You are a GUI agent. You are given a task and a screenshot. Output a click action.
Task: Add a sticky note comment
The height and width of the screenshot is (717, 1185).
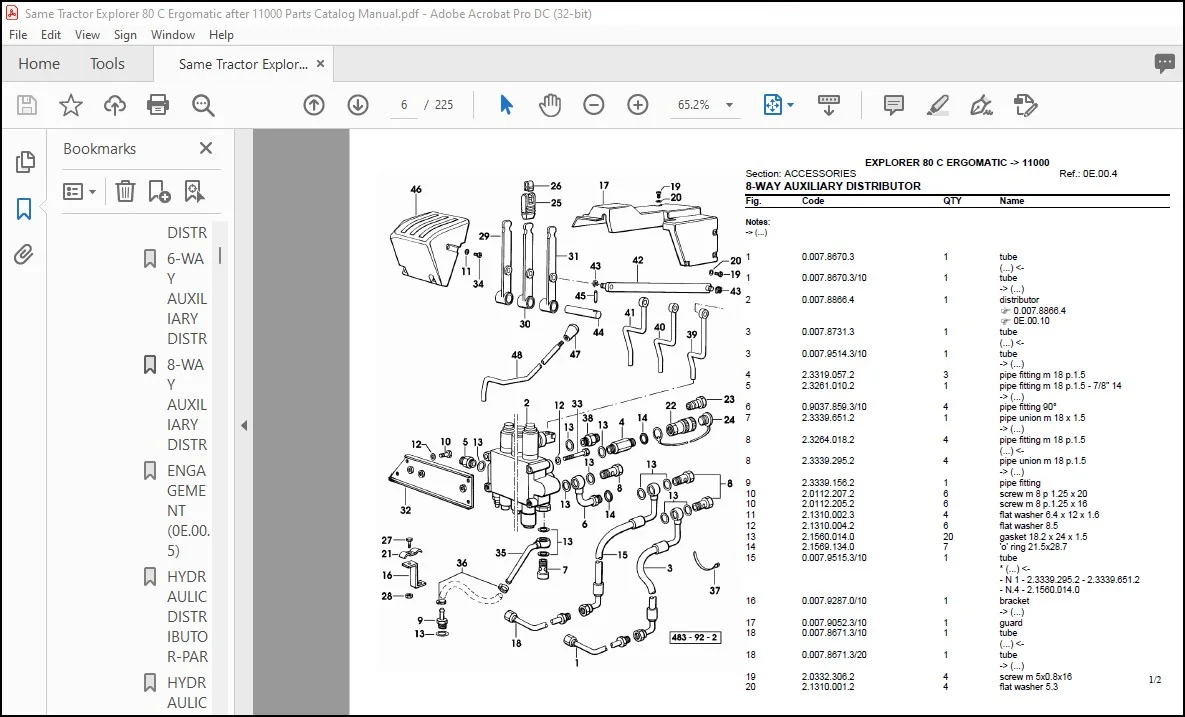tap(893, 105)
